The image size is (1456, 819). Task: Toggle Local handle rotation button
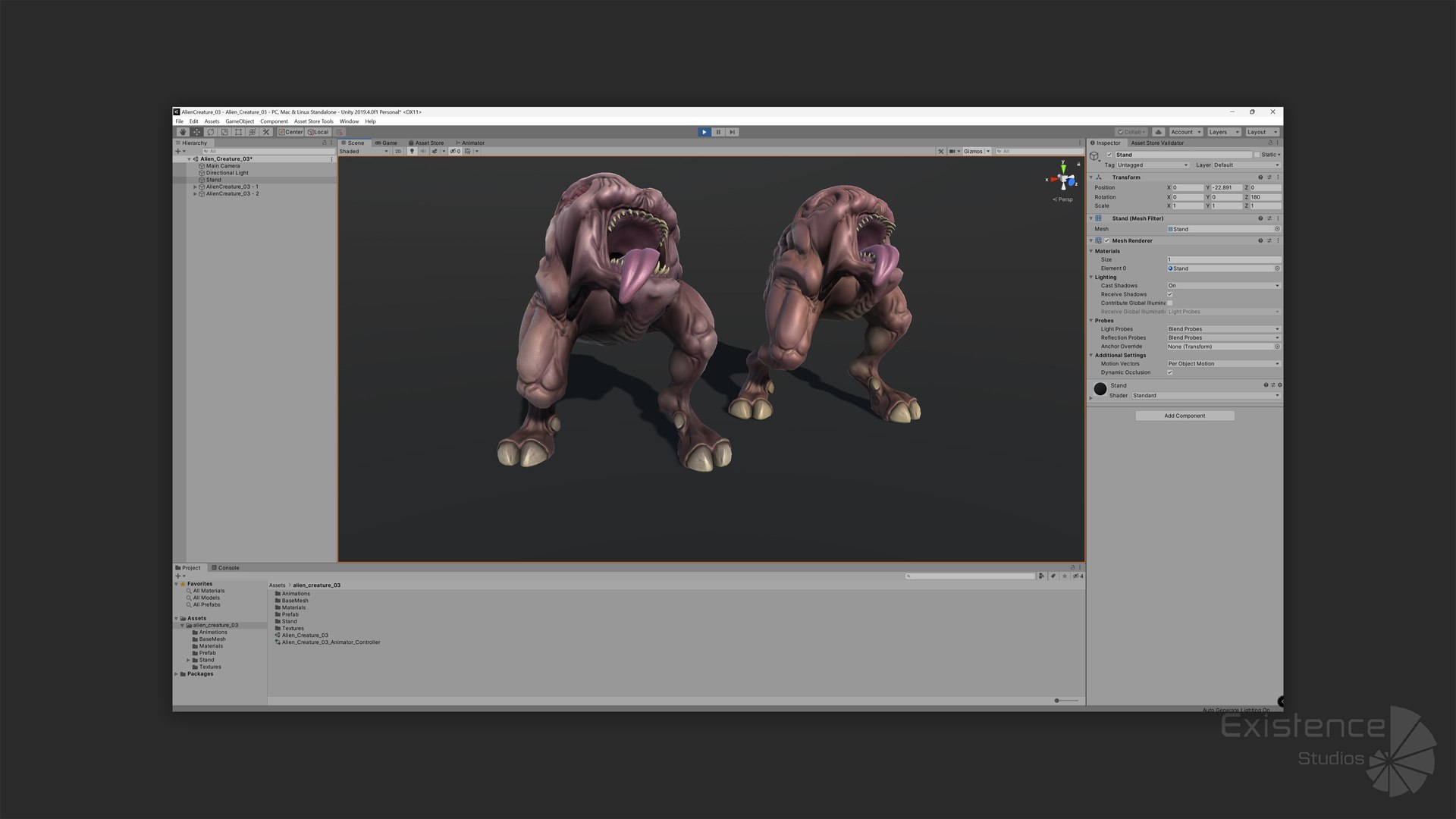(x=318, y=132)
